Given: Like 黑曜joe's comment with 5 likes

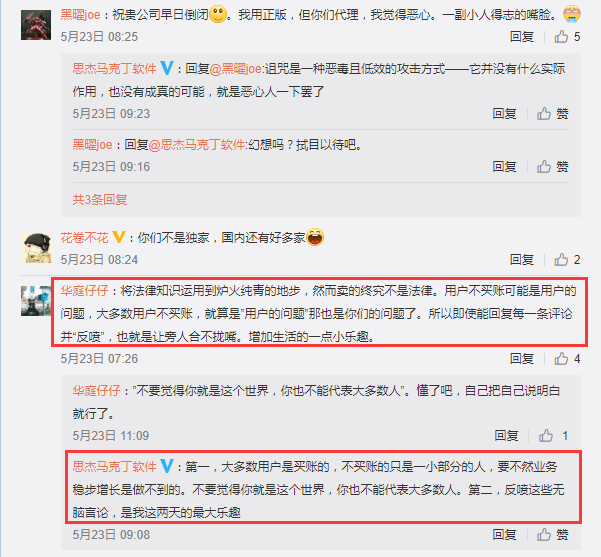Looking at the screenshot, I should 567,37.
